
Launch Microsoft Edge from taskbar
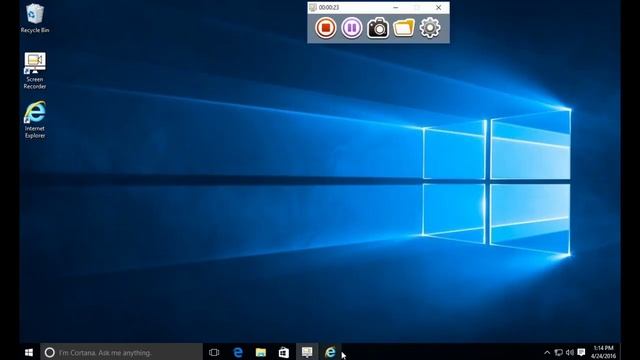coord(238,352)
